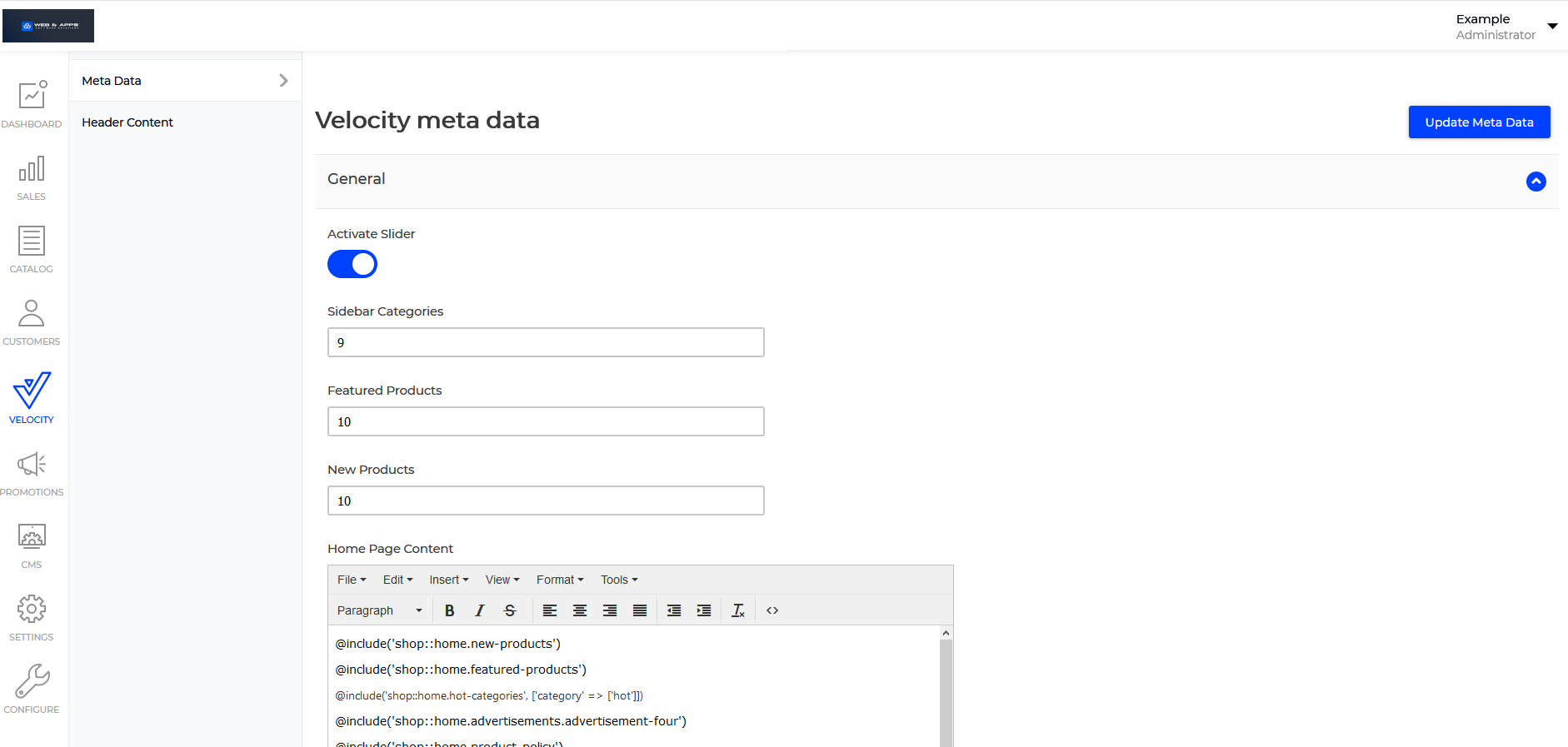Increase indent in editor
The height and width of the screenshot is (747, 1568).
(704, 610)
